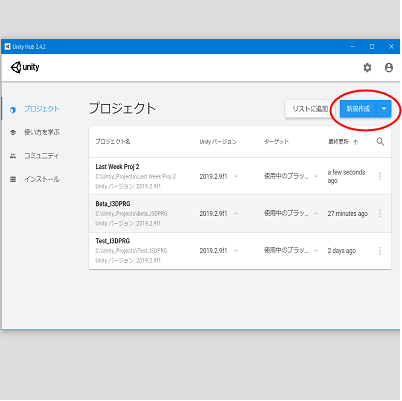The height and width of the screenshot is (401, 402).
Task: Select 使い方を学ぶ in the sidebar
Action: pyautogui.click(x=42, y=132)
